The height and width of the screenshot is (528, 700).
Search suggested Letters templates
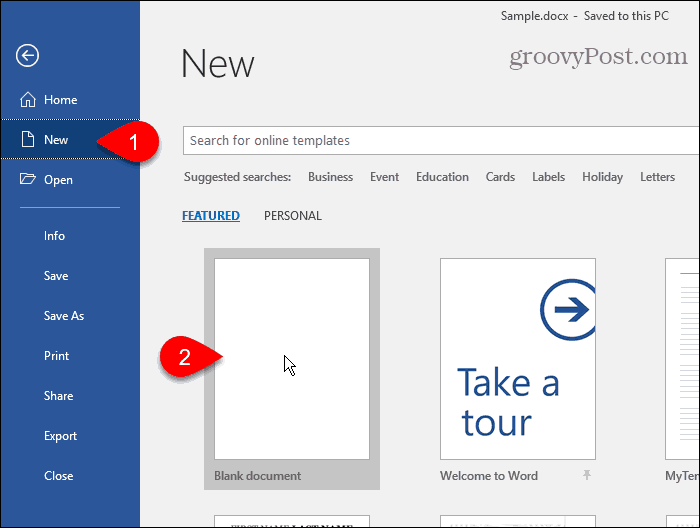click(657, 177)
